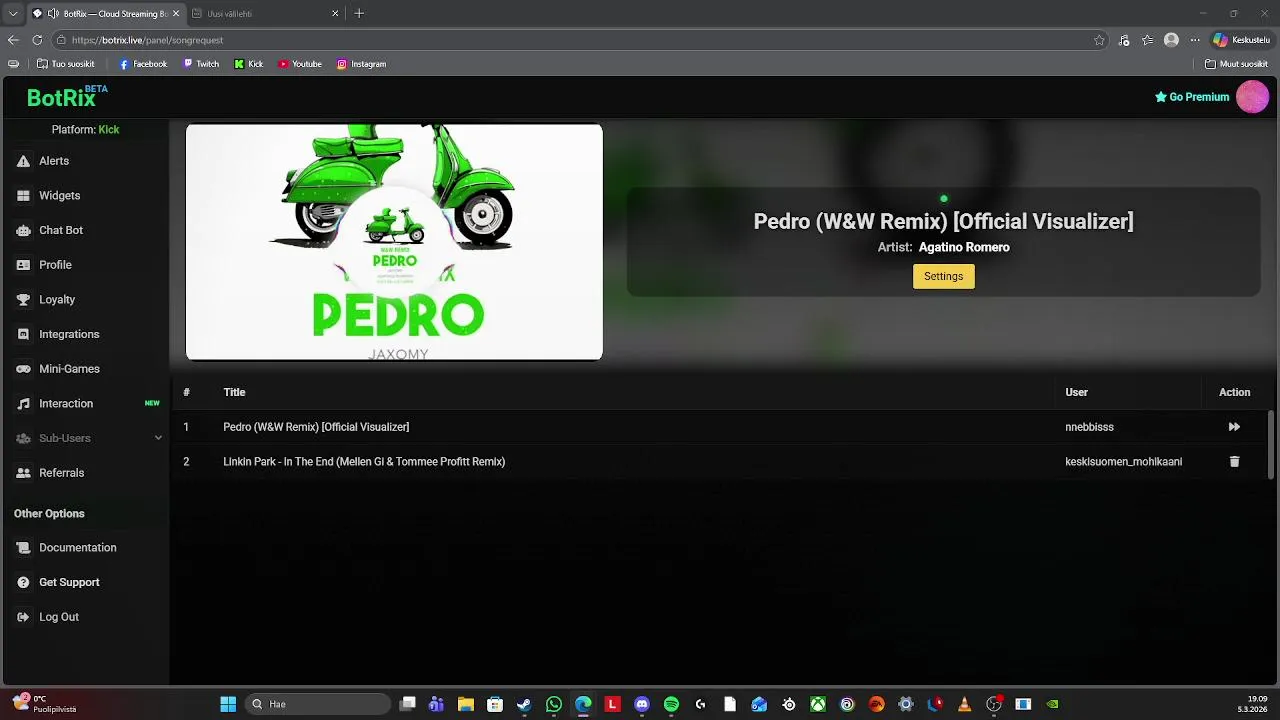Open WhatsApp from the taskbar

(554, 705)
